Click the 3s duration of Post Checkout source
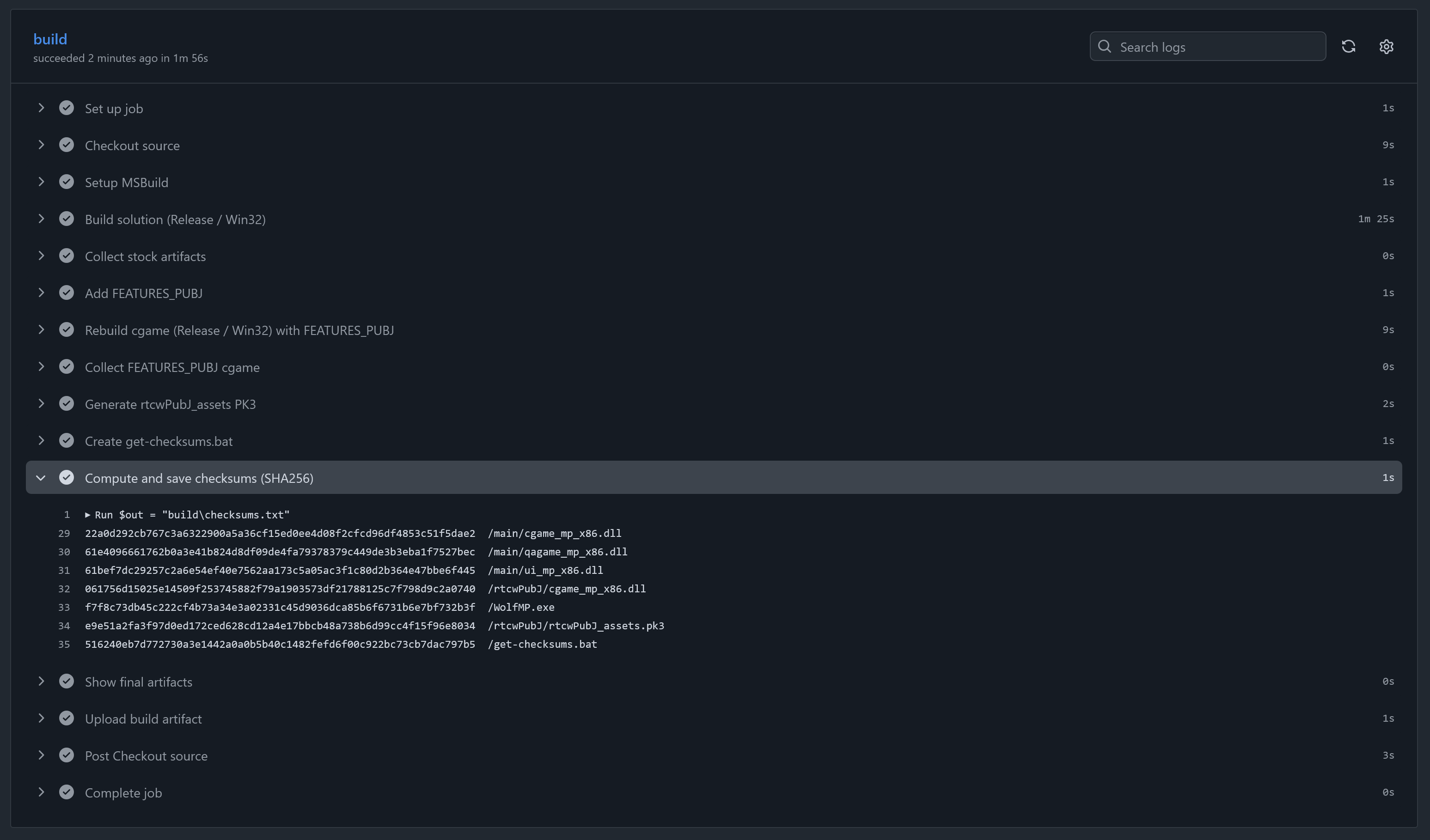 click(1388, 755)
